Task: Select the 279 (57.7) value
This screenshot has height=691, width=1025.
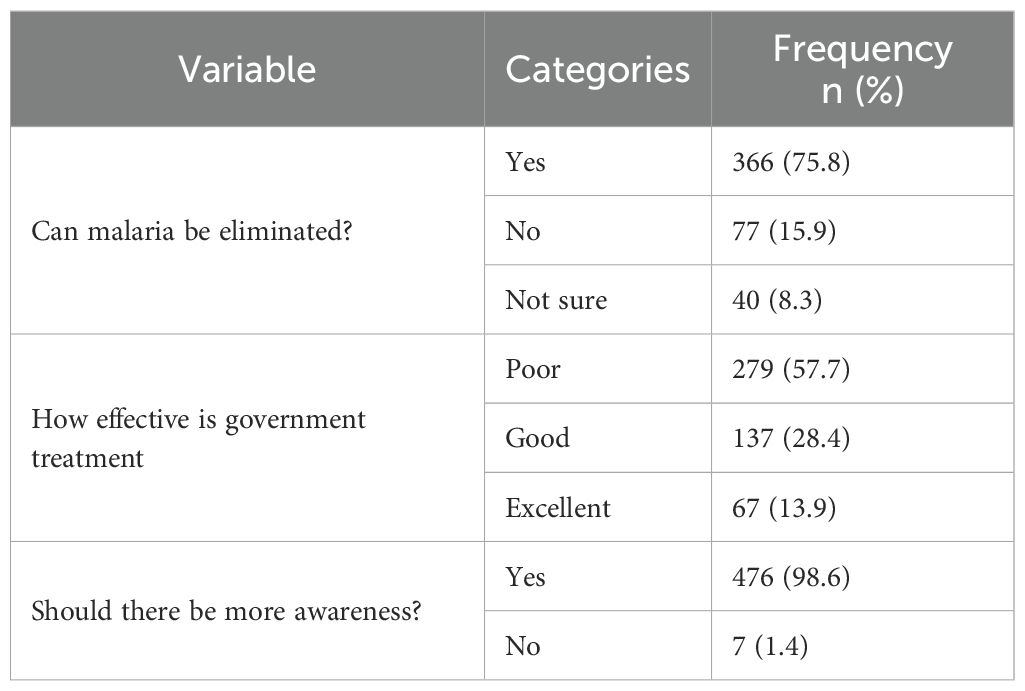Action: (x=791, y=369)
